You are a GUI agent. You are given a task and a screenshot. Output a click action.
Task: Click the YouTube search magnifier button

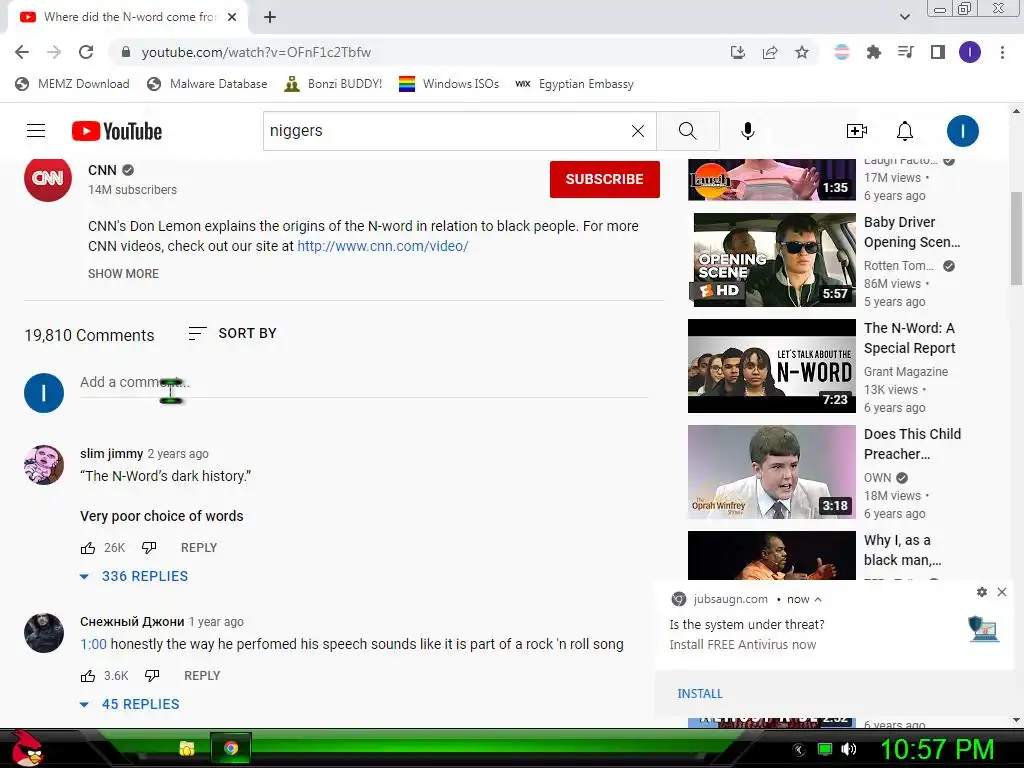coord(688,131)
